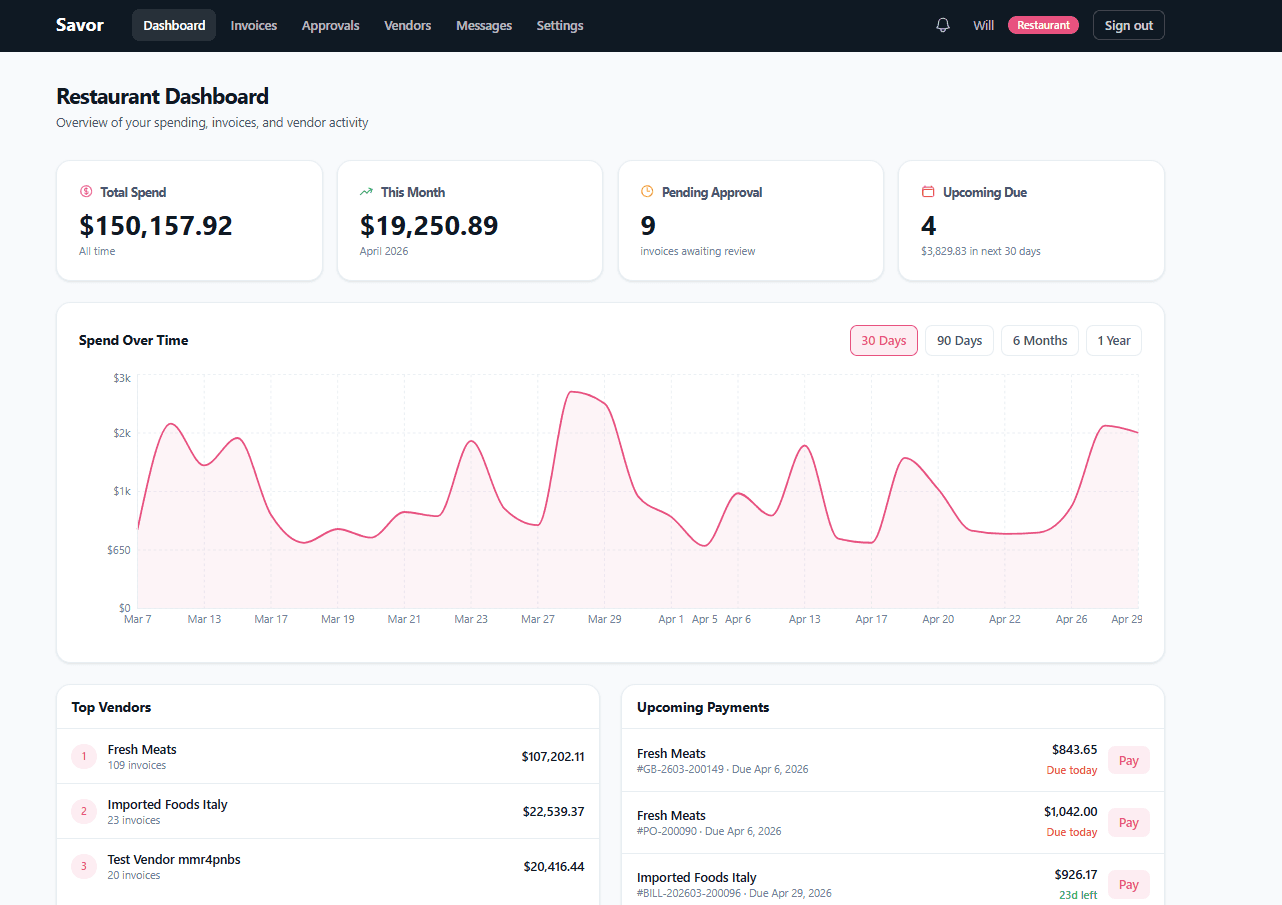Click the calendar icon on Upcoming Due card

point(929,190)
